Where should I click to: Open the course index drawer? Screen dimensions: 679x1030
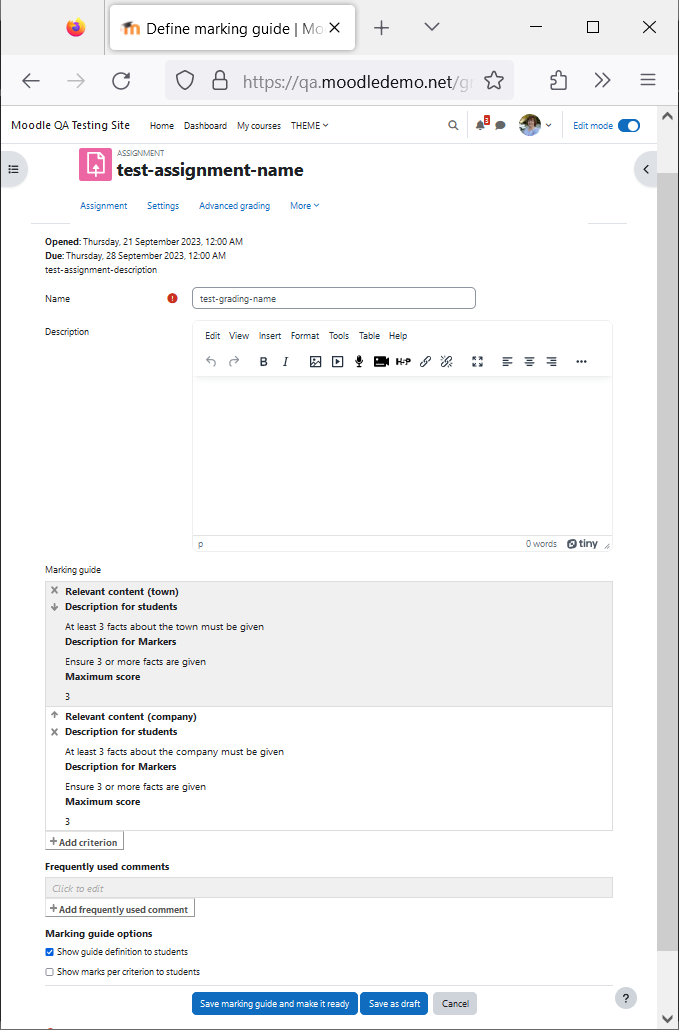[13, 169]
